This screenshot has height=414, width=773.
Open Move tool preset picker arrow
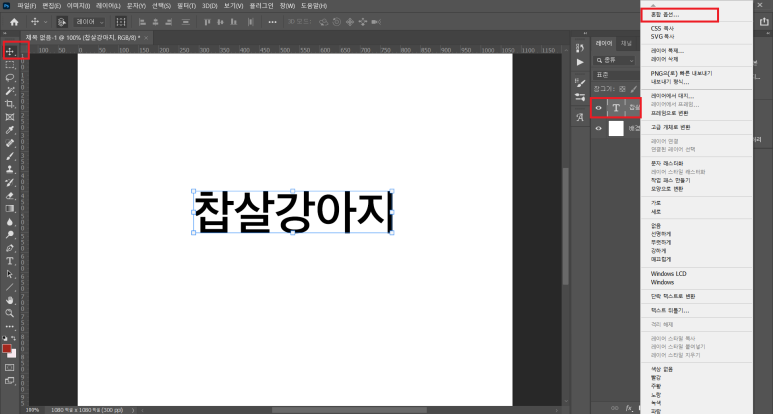point(45,22)
